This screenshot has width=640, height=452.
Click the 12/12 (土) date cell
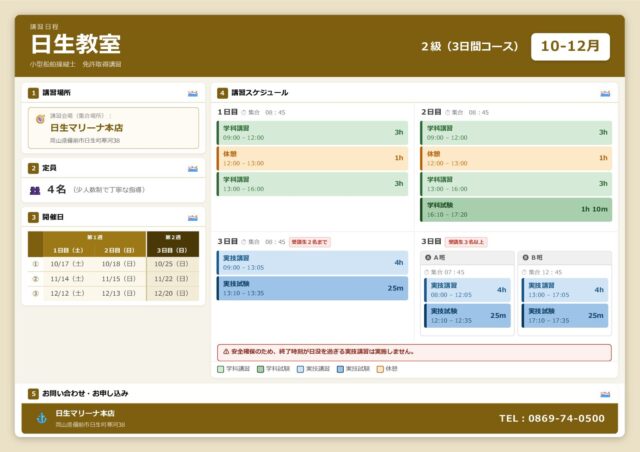67,294
